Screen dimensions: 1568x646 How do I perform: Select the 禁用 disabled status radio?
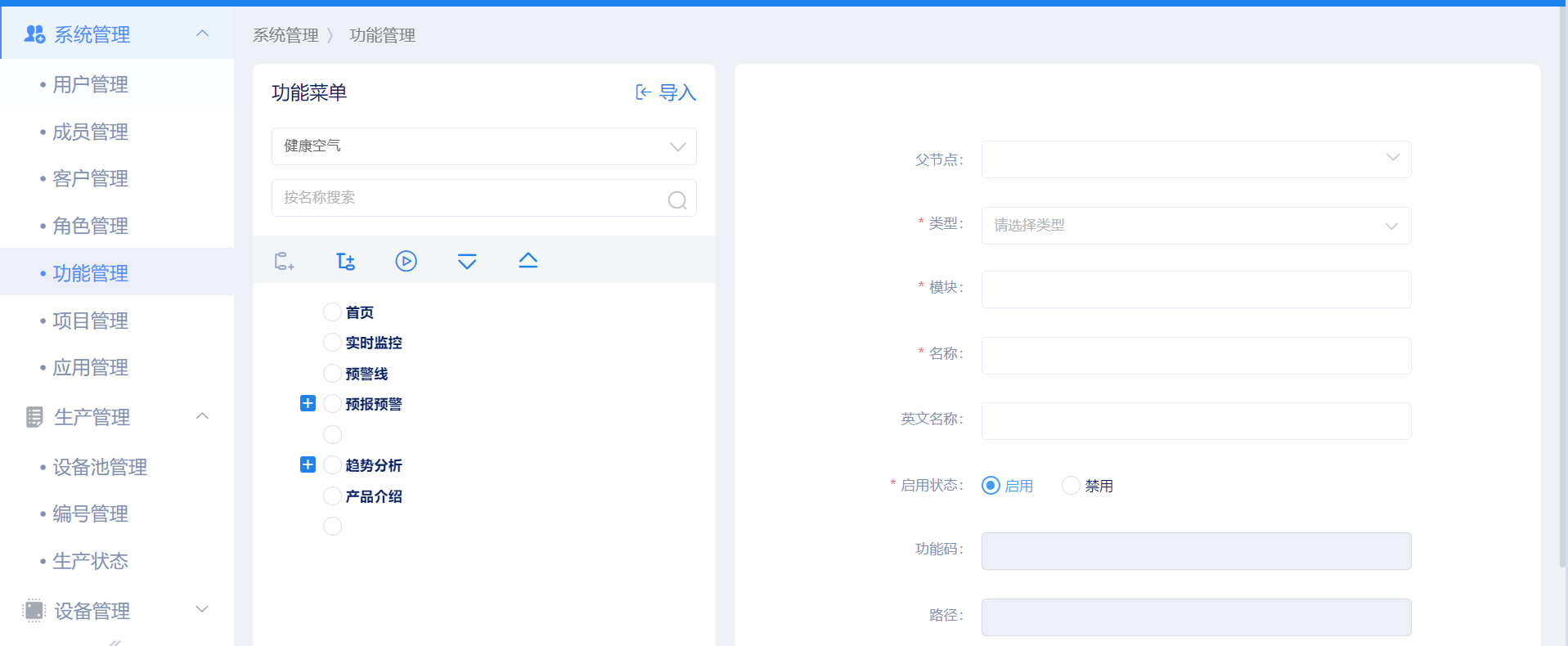coord(1071,486)
